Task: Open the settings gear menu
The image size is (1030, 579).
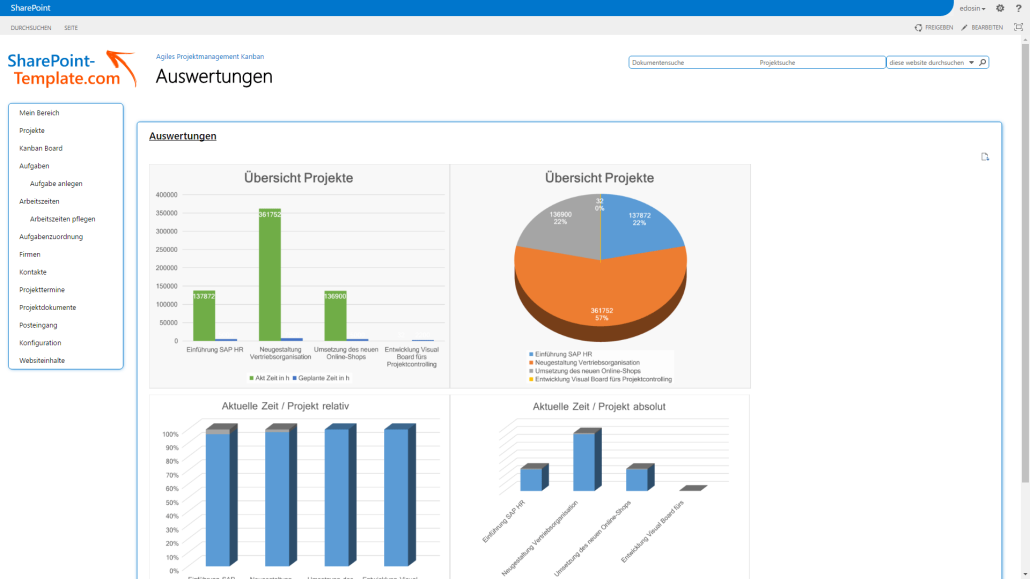Action: (1000, 9)
